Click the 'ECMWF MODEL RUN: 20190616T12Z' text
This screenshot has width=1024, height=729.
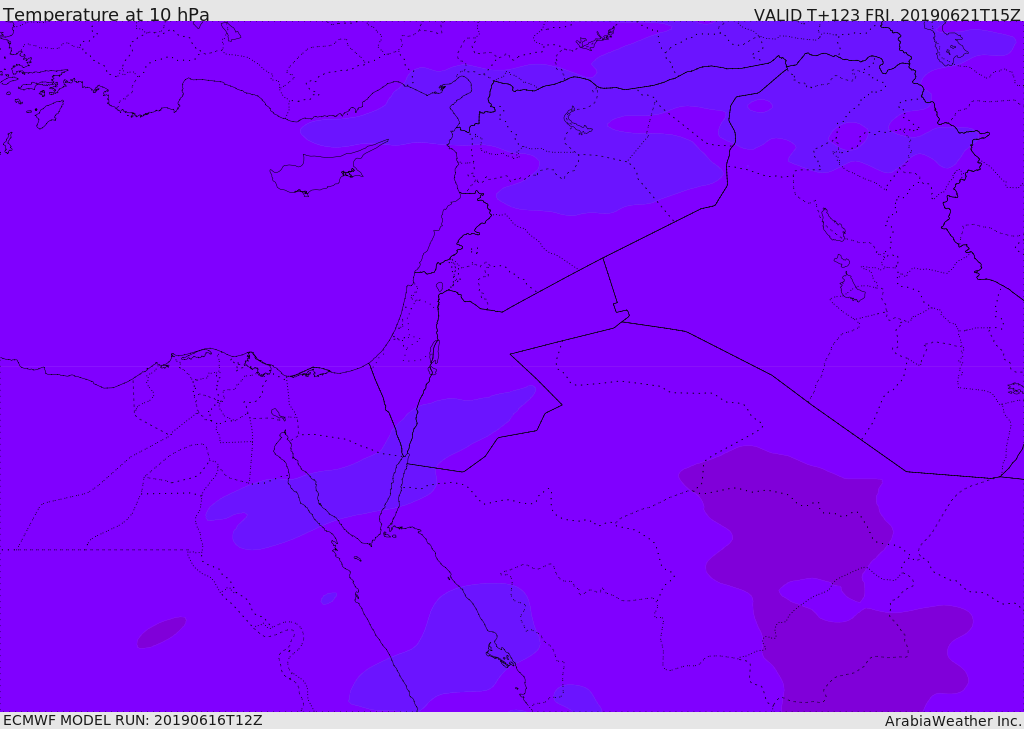pyautogui.click(x=133, y=720)
